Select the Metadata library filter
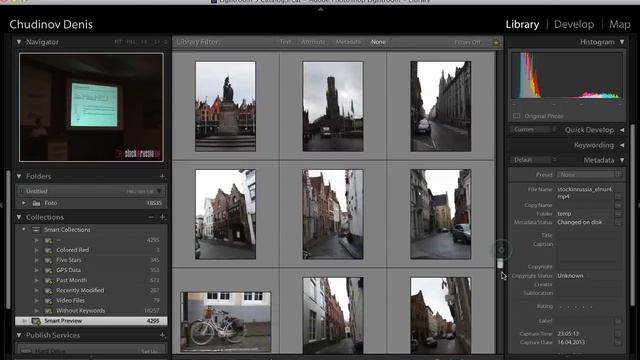Image resolution: width=640 pixels, height=360 pixels. pyautogui.click(x=348, y=42)
